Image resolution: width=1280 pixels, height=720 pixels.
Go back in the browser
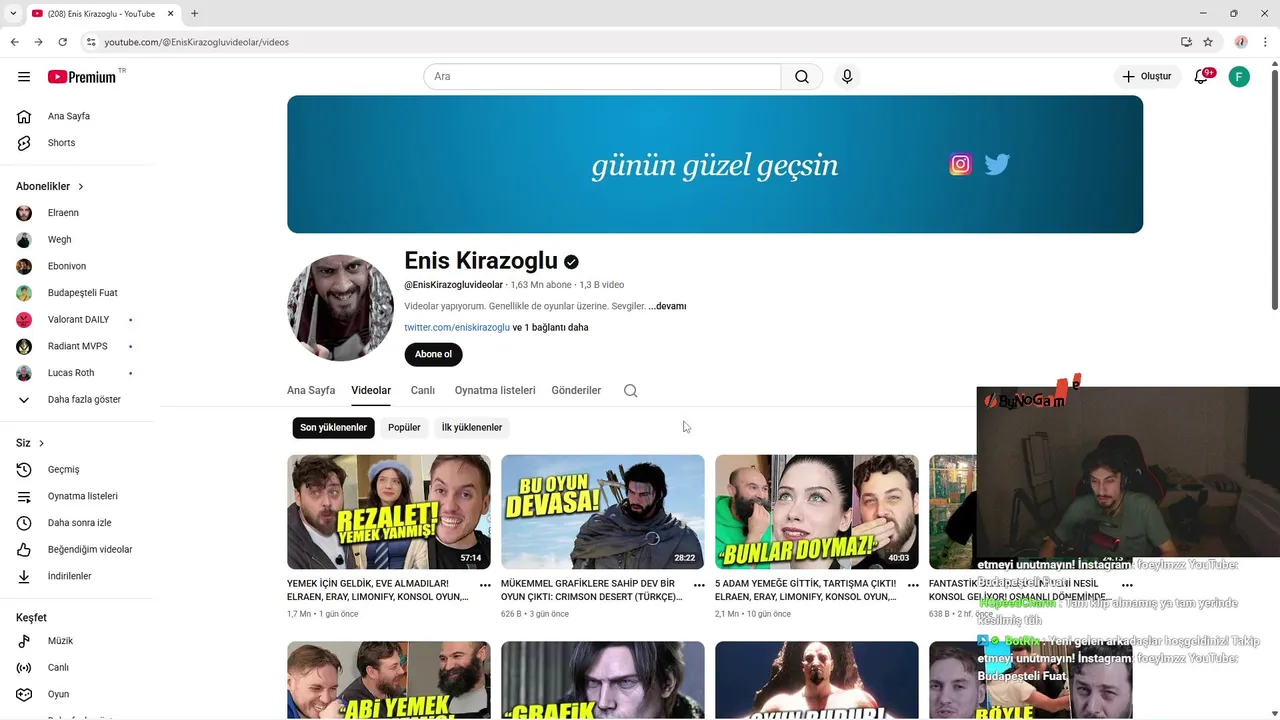coord(14,42)
